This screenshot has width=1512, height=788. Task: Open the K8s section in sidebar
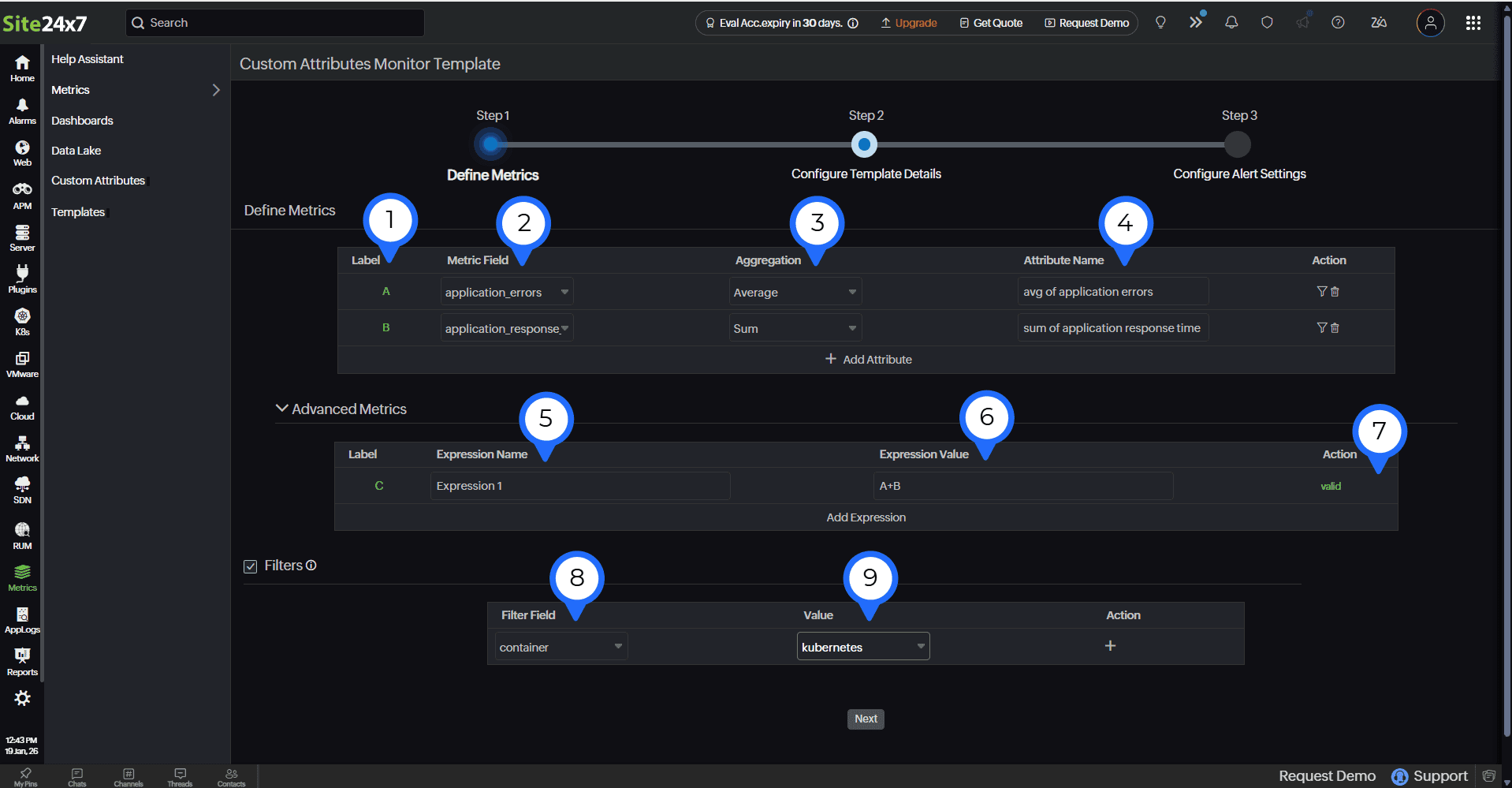(x=22, y=321)
